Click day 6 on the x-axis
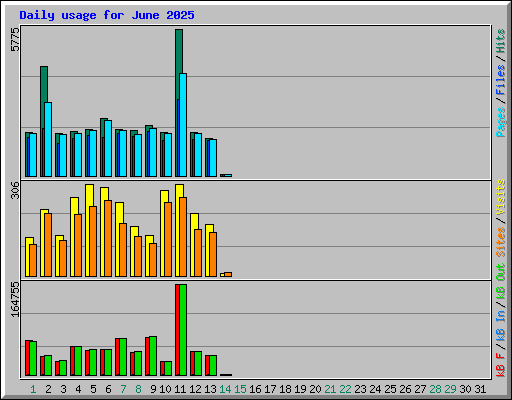The height and width of the screenshot is (400, 512). pyautogui.click(x=108, y=389)
